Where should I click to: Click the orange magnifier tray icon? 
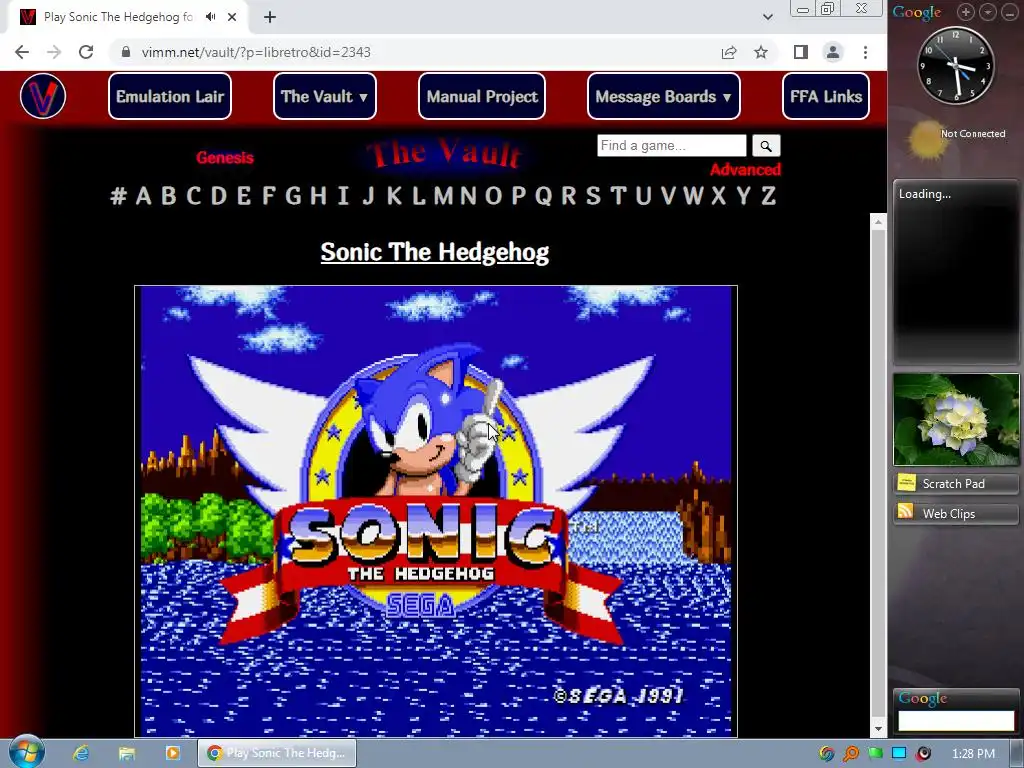[851, 754]
